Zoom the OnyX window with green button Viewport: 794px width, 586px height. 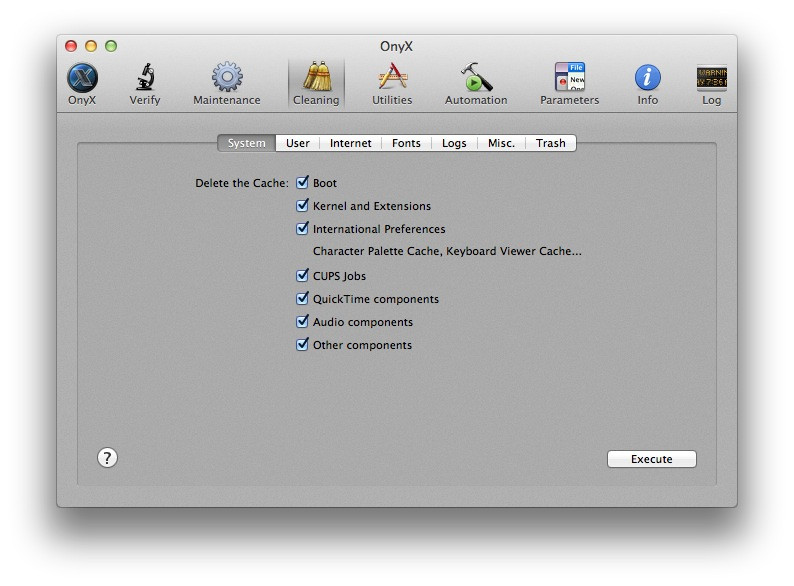(x=111, y=46)
